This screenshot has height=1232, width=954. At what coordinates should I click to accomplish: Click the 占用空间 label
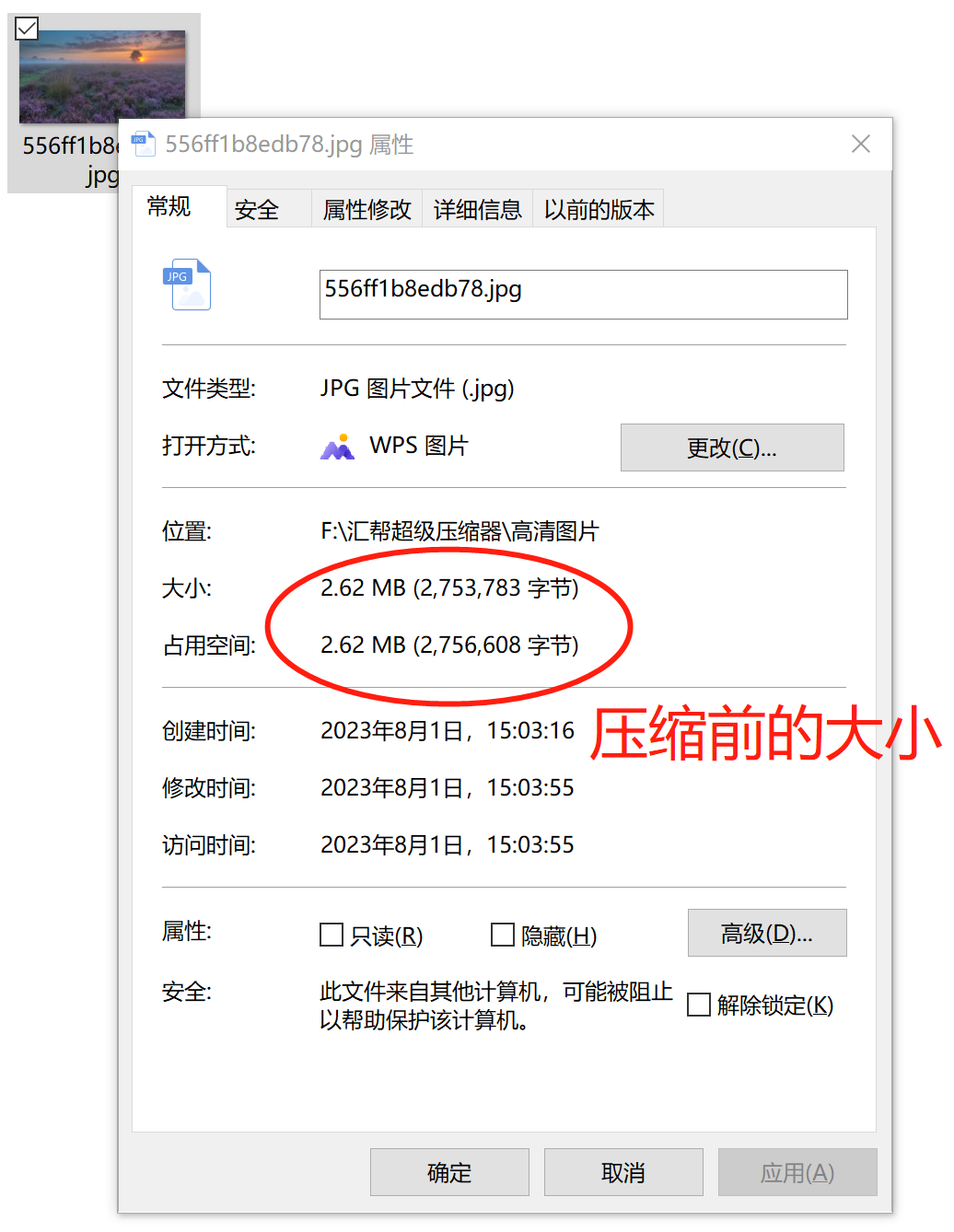(x=209, y=645)
